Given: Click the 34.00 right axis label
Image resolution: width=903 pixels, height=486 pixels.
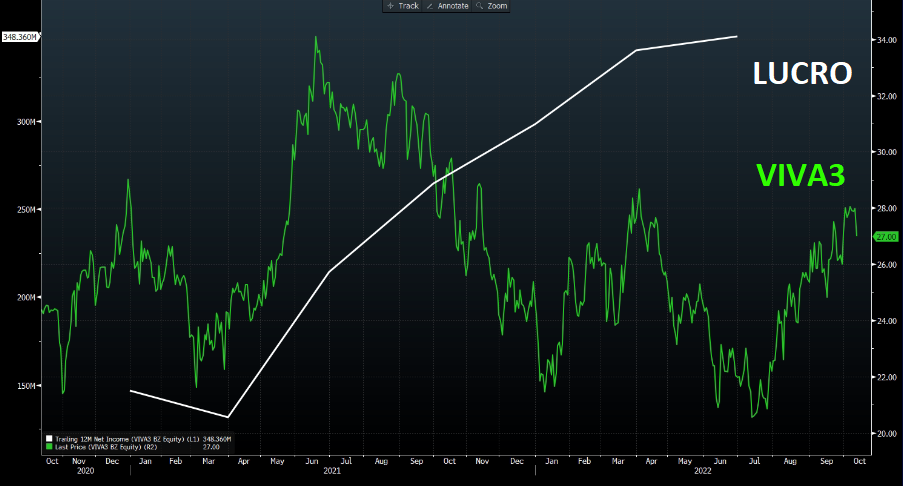Looking at the screenshot, I should coord(886,40).
